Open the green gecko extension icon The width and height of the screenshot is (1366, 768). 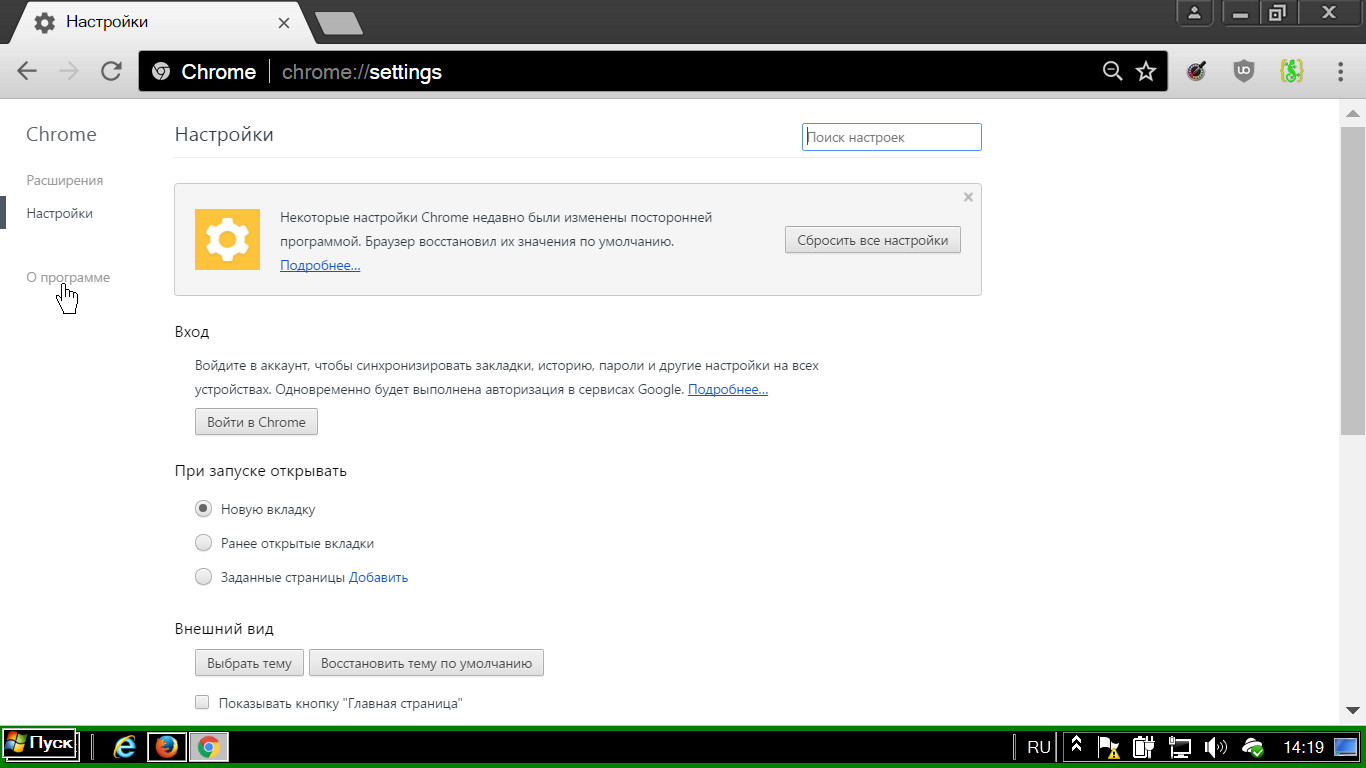(1291, 71)
